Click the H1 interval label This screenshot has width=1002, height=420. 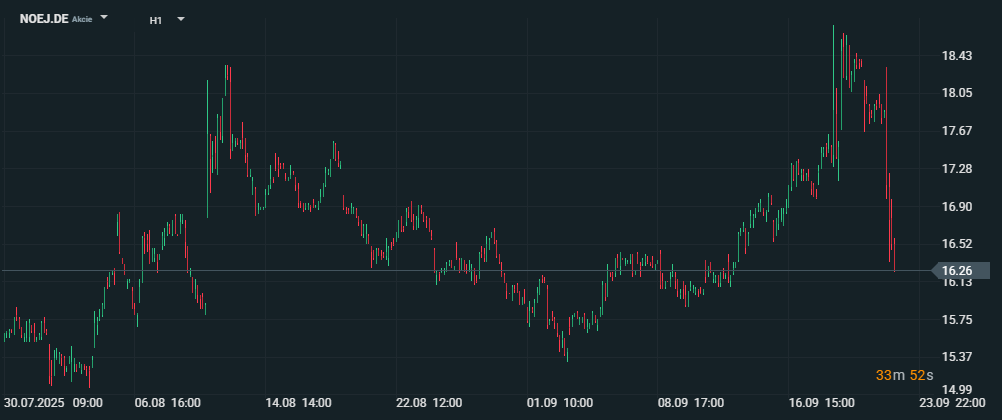[x=156, y=20]
